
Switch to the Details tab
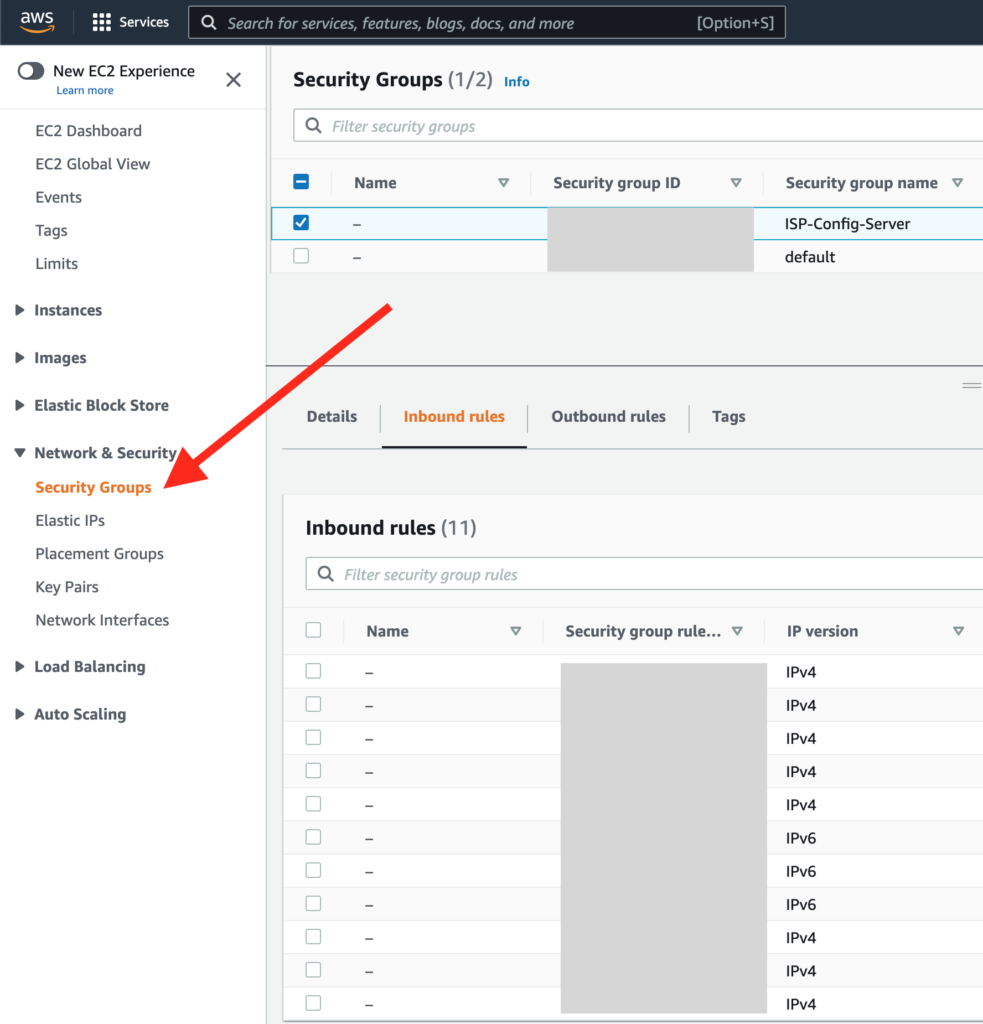332,417
